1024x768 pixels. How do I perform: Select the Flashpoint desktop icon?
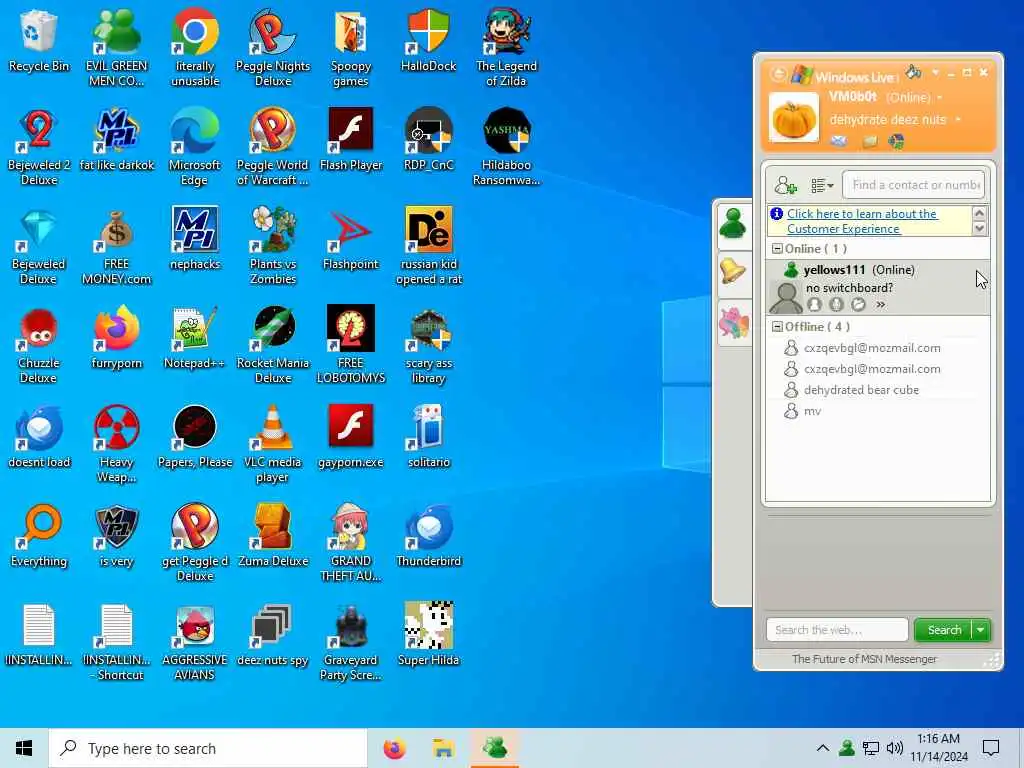(351, 239)
